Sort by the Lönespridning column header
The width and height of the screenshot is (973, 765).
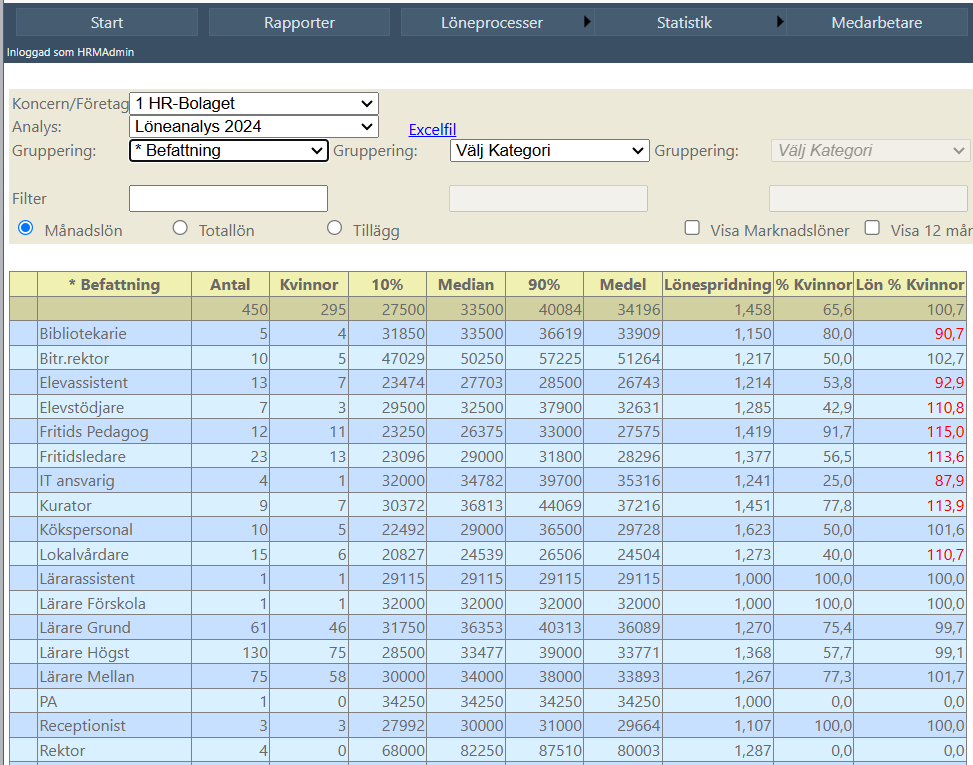(x=718, y=285)
